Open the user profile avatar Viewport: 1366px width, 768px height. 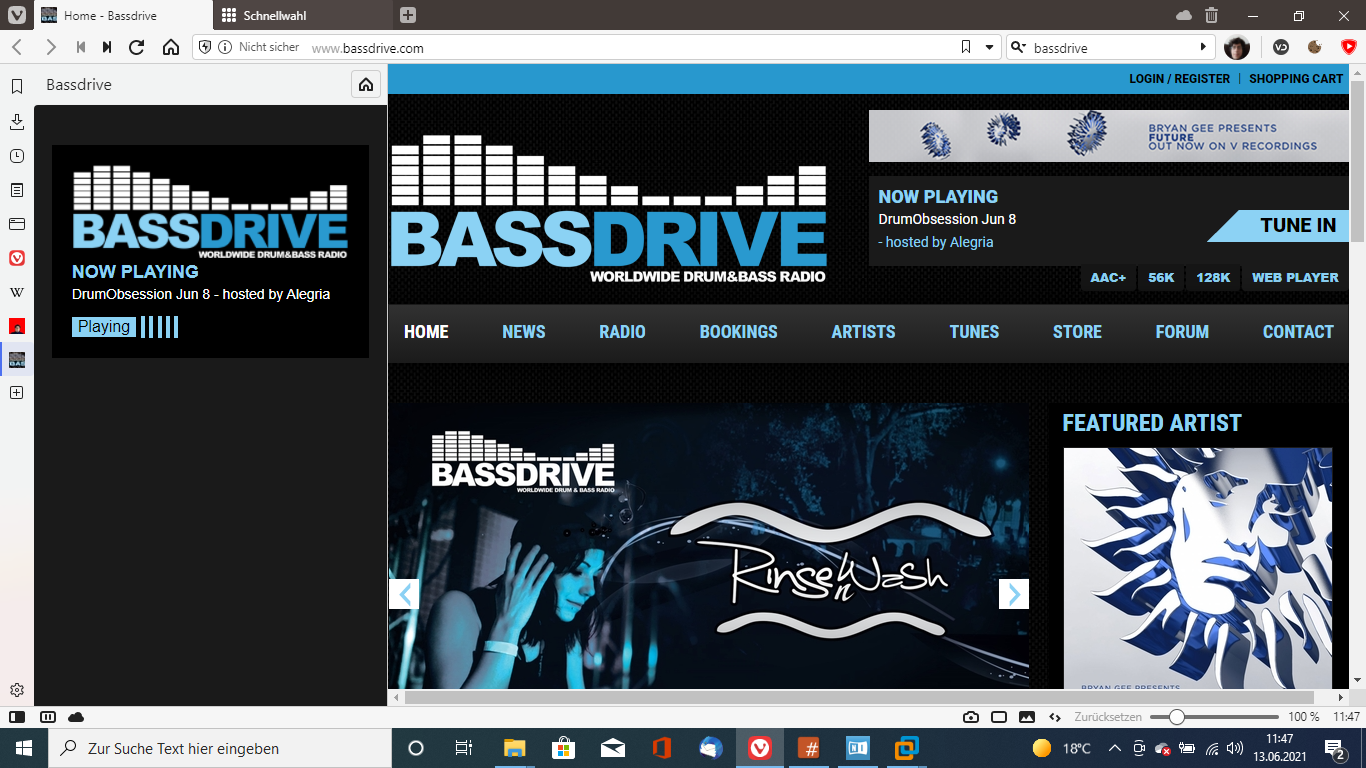coord(1237,47)
